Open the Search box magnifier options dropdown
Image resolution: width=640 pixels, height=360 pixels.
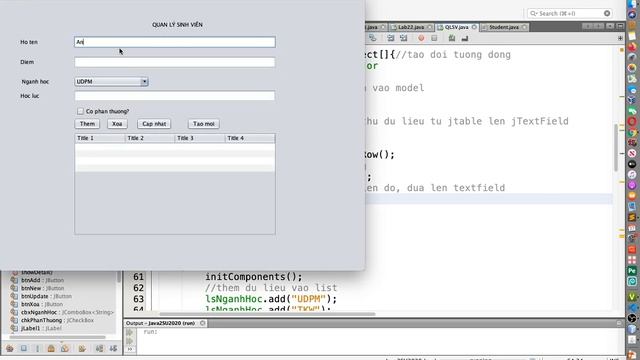533,13
